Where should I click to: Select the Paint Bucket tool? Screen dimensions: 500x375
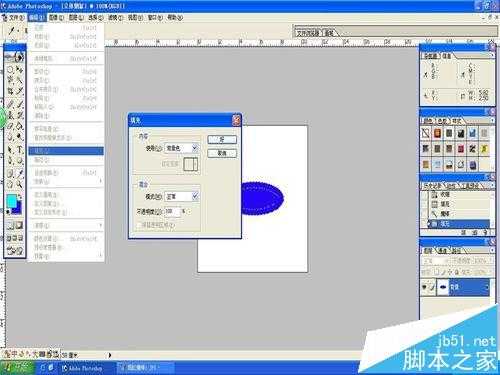click(20, 126)
